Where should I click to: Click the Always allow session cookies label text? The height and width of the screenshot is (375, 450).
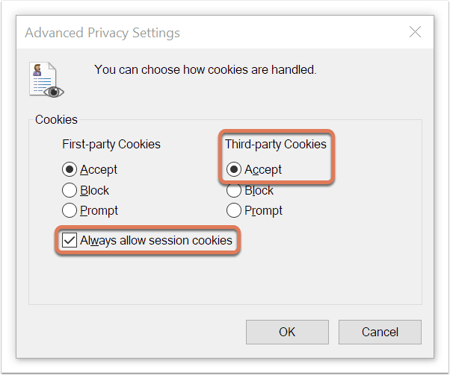[156, 240]
